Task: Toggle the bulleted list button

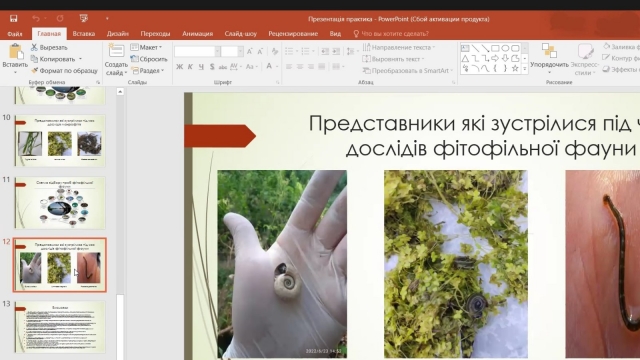Action: tap(289, 51)
